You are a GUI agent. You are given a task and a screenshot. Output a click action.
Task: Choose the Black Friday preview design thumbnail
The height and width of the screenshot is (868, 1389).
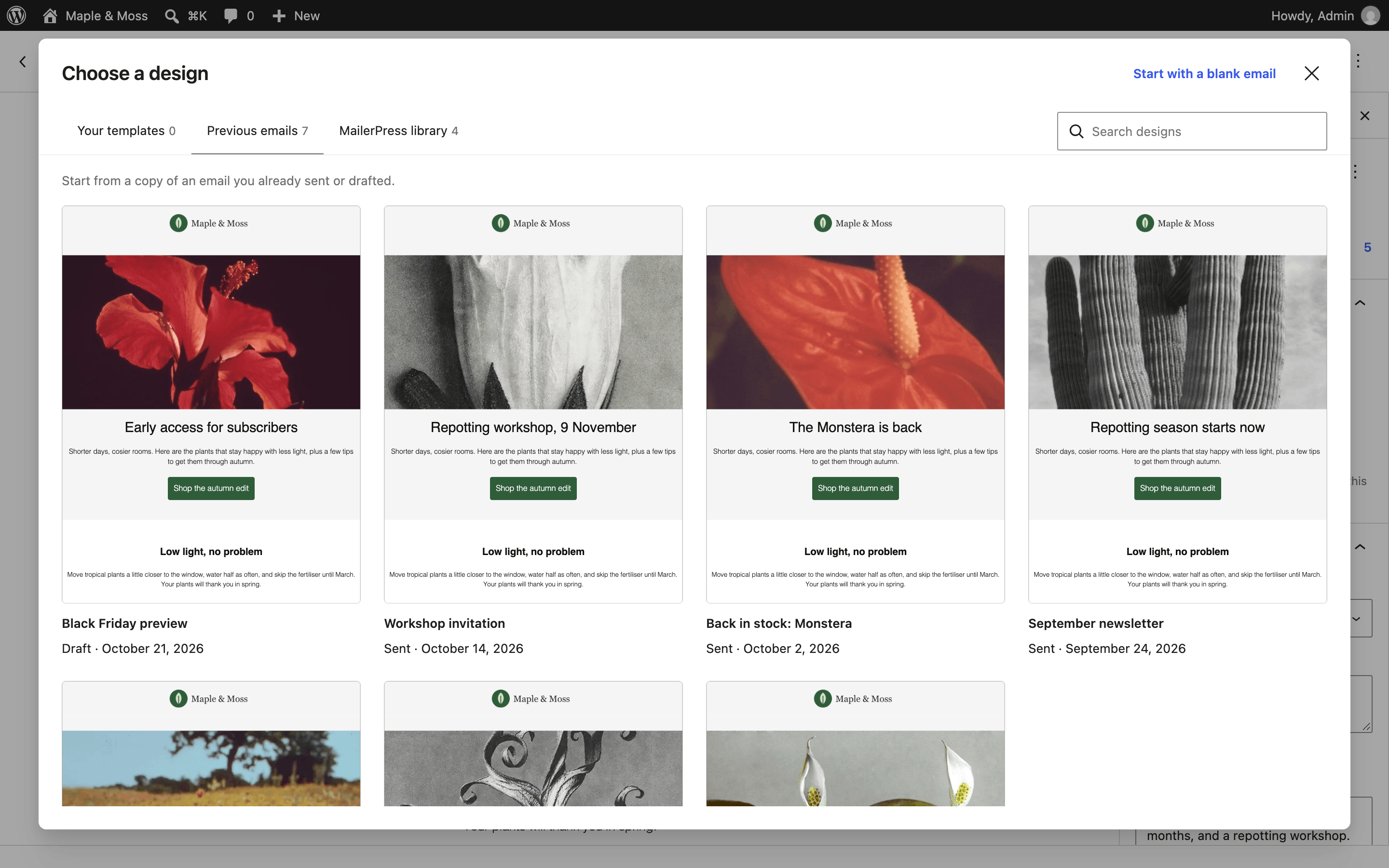211,404
